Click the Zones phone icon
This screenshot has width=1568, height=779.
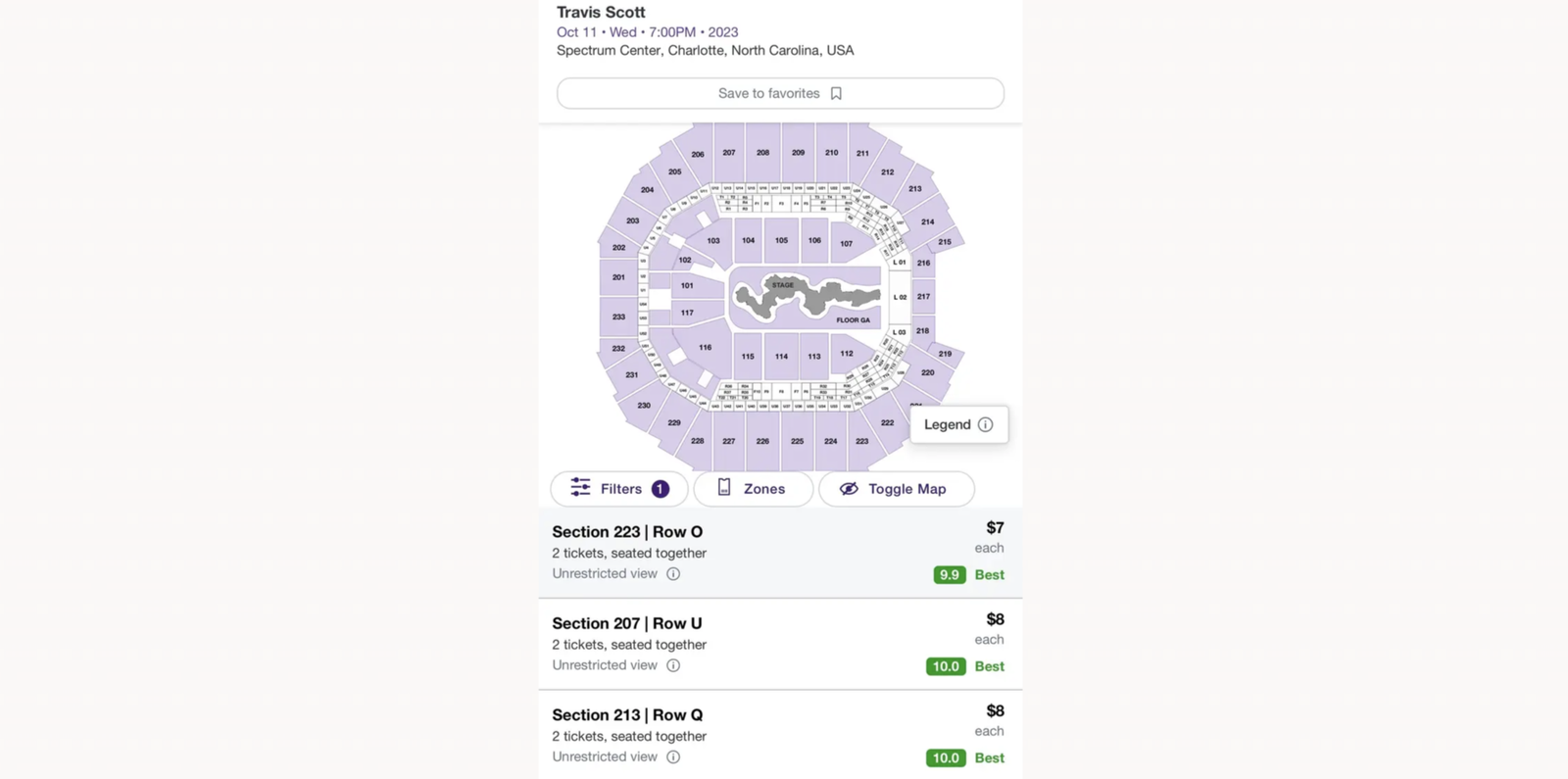tap(724, 488)
